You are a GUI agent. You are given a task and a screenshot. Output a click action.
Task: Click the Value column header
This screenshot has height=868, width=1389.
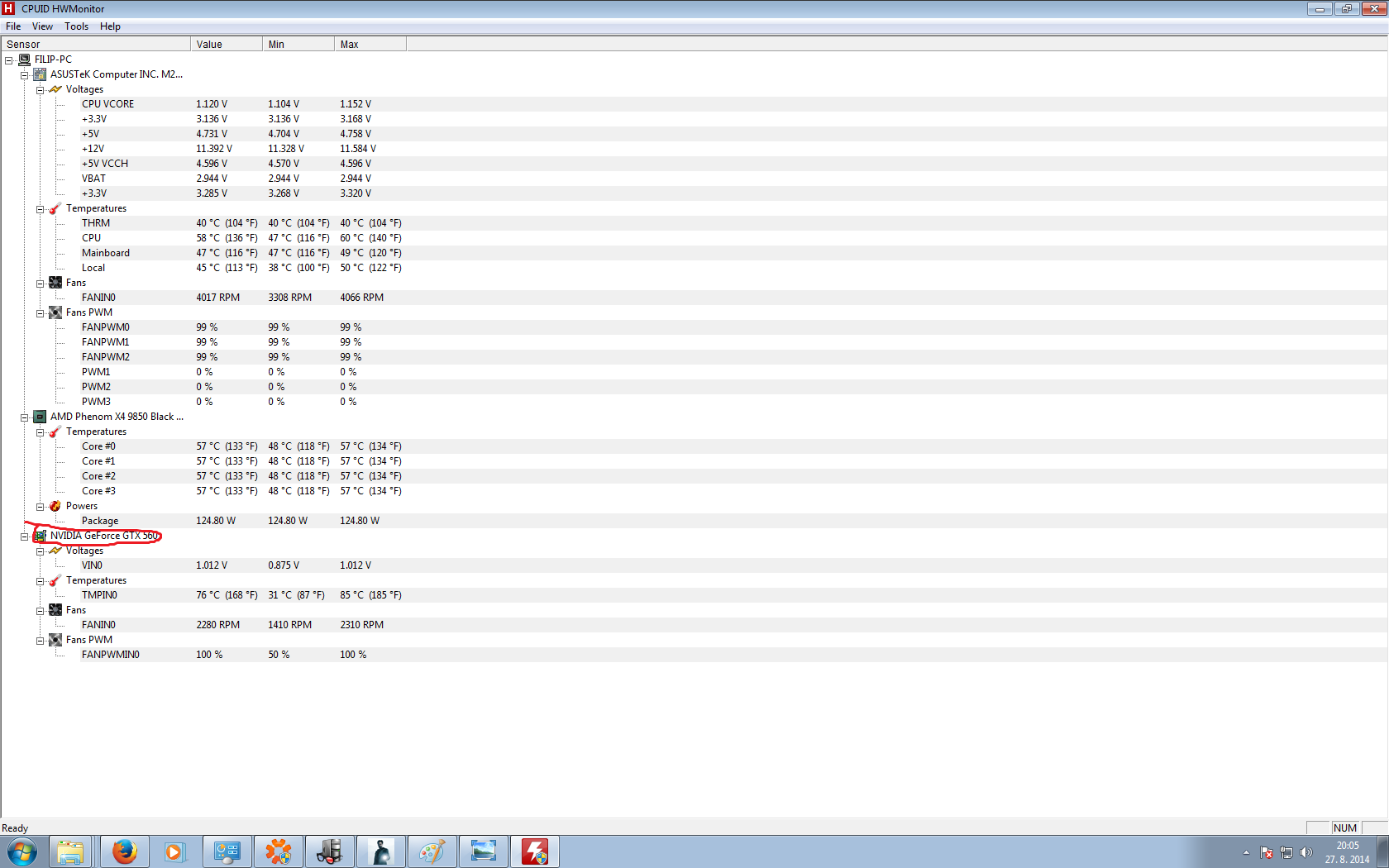227,45
